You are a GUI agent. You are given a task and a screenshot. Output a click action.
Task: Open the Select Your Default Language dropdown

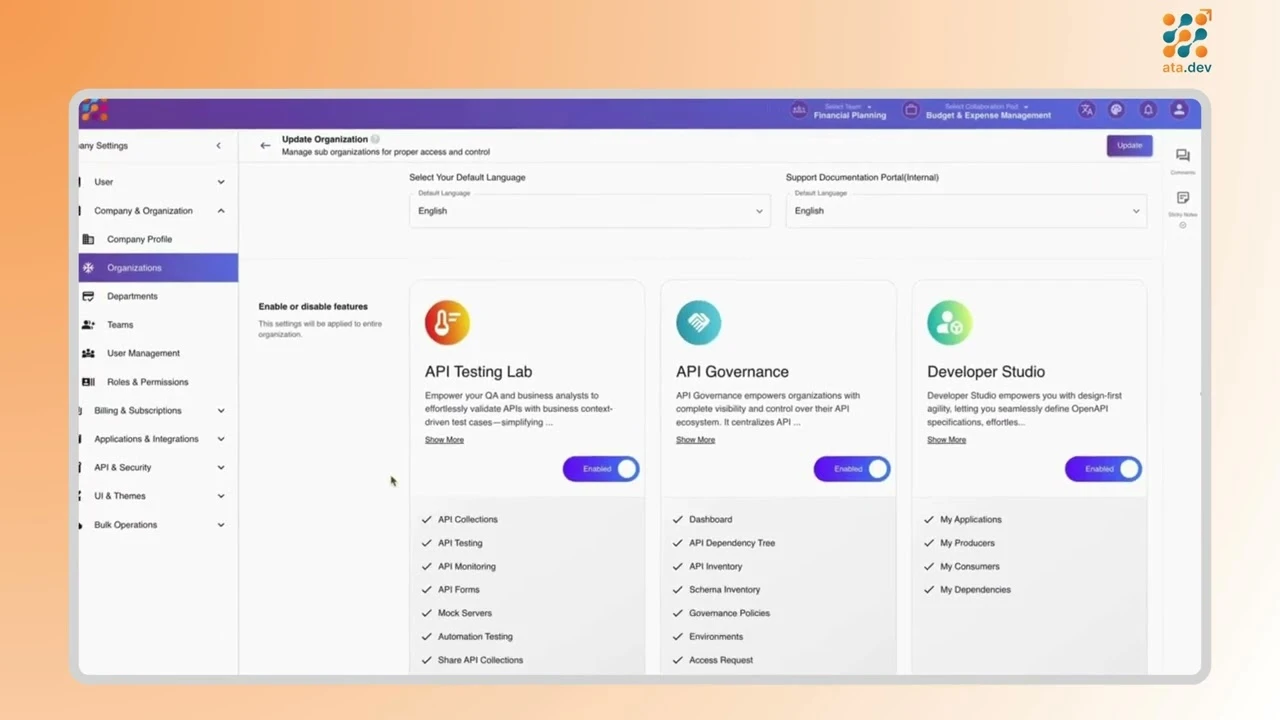[590, 211]
